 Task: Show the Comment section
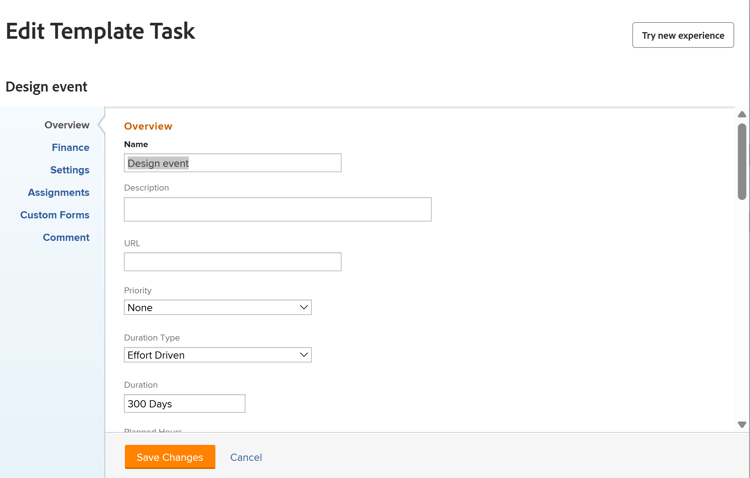point(66,238)
